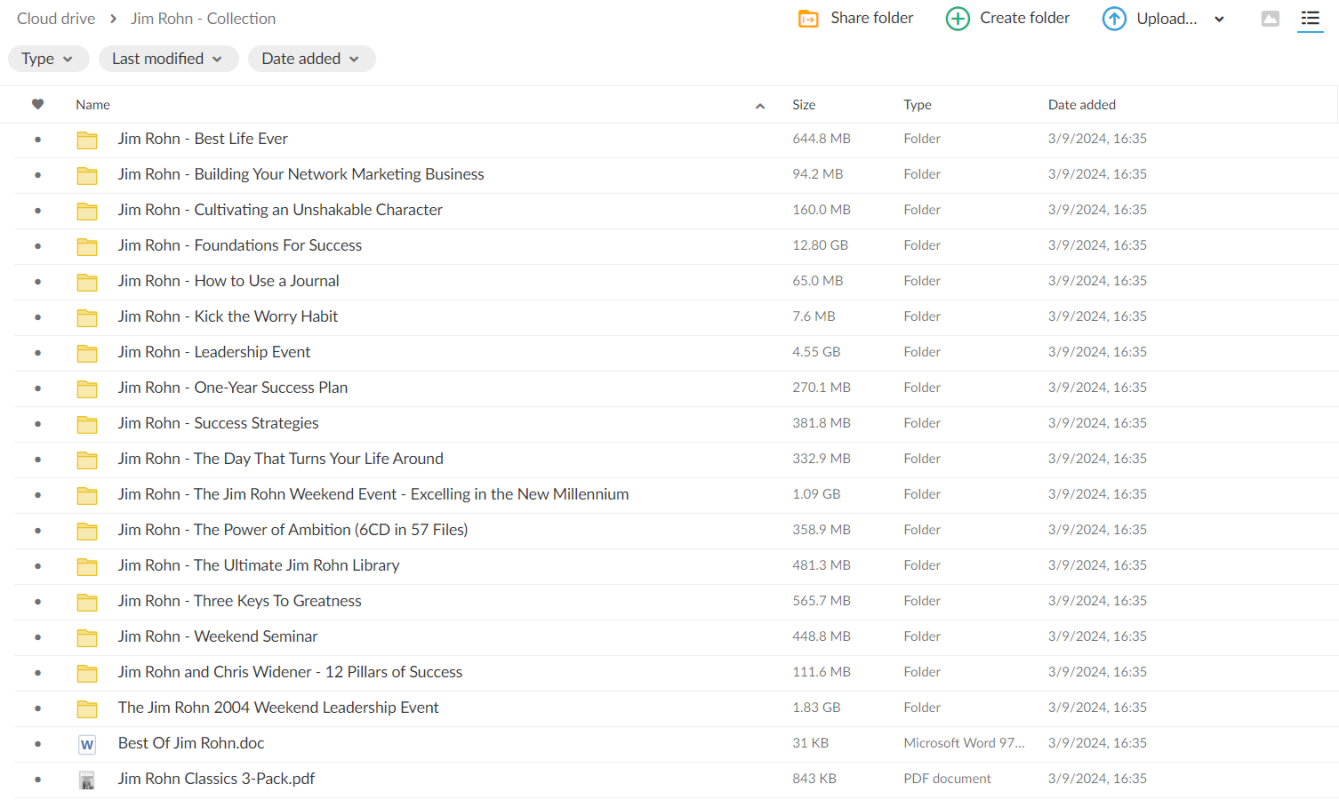
Task: Switch to thumbnail grid view
Action: [1270, 19]
